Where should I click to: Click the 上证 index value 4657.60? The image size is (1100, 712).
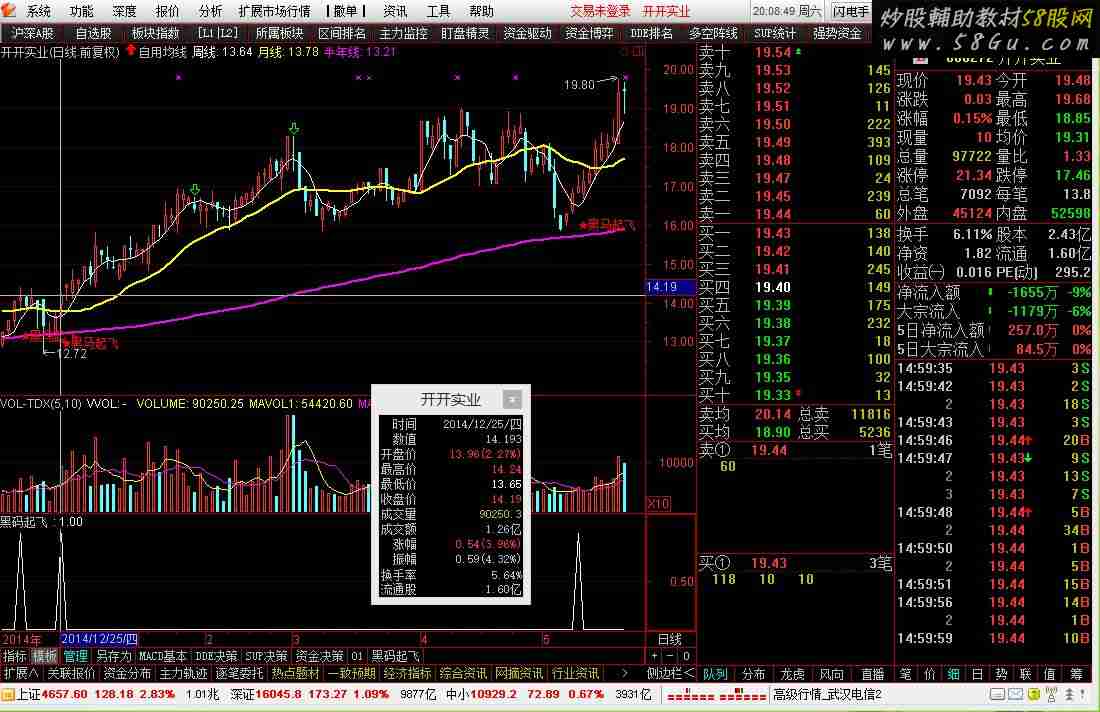coord(64,694)
